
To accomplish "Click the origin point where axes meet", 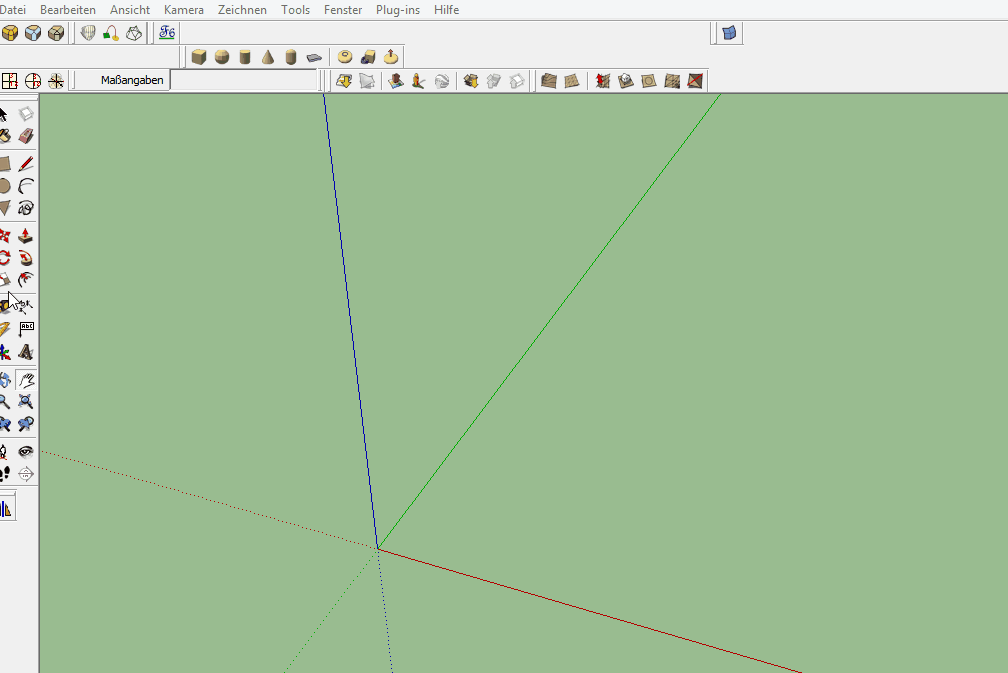I will click(x=378, y=548).
